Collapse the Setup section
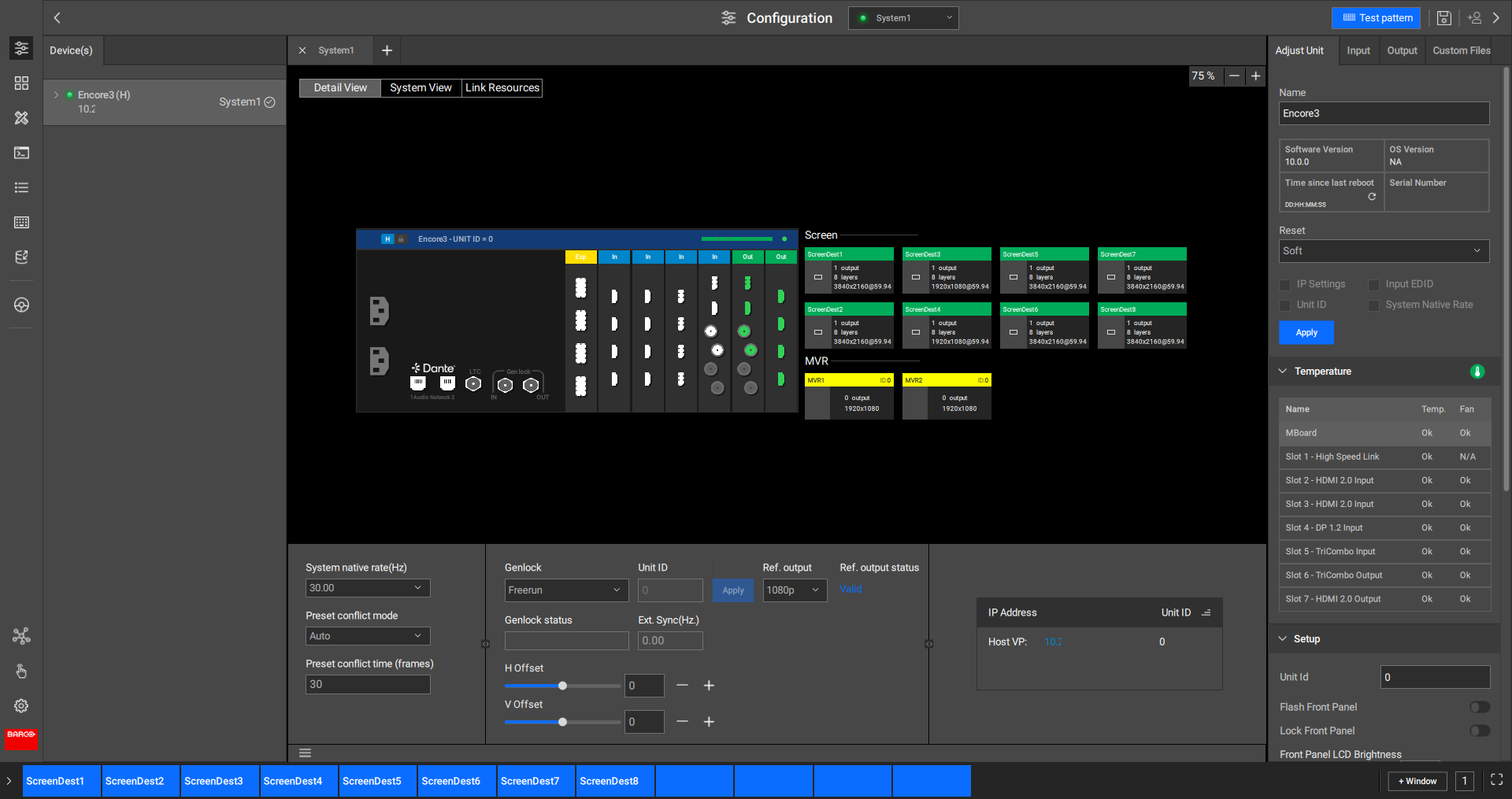The image size is (1512, 799). coord(1282,638)
